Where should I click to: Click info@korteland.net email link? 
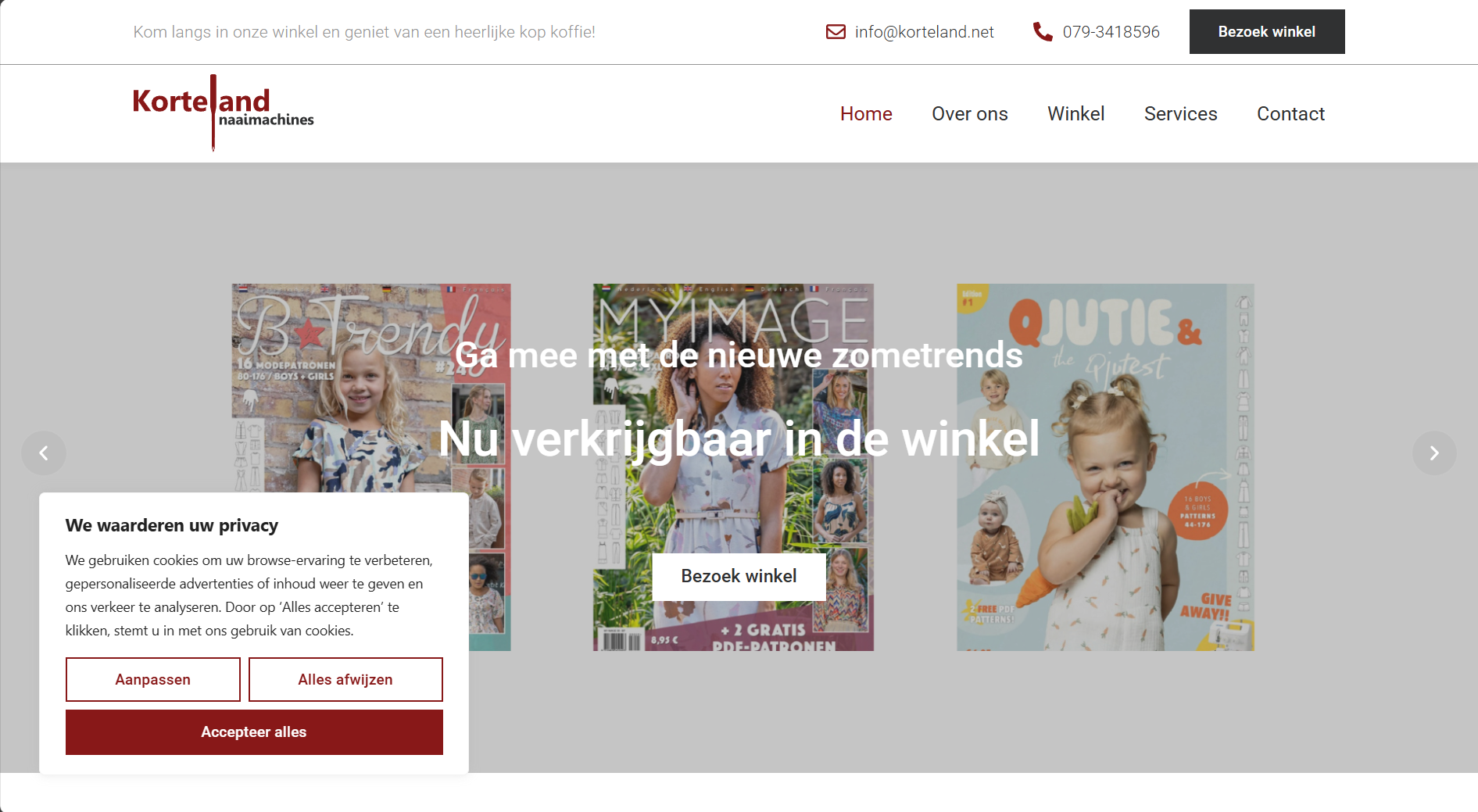(x=924, y=32)
